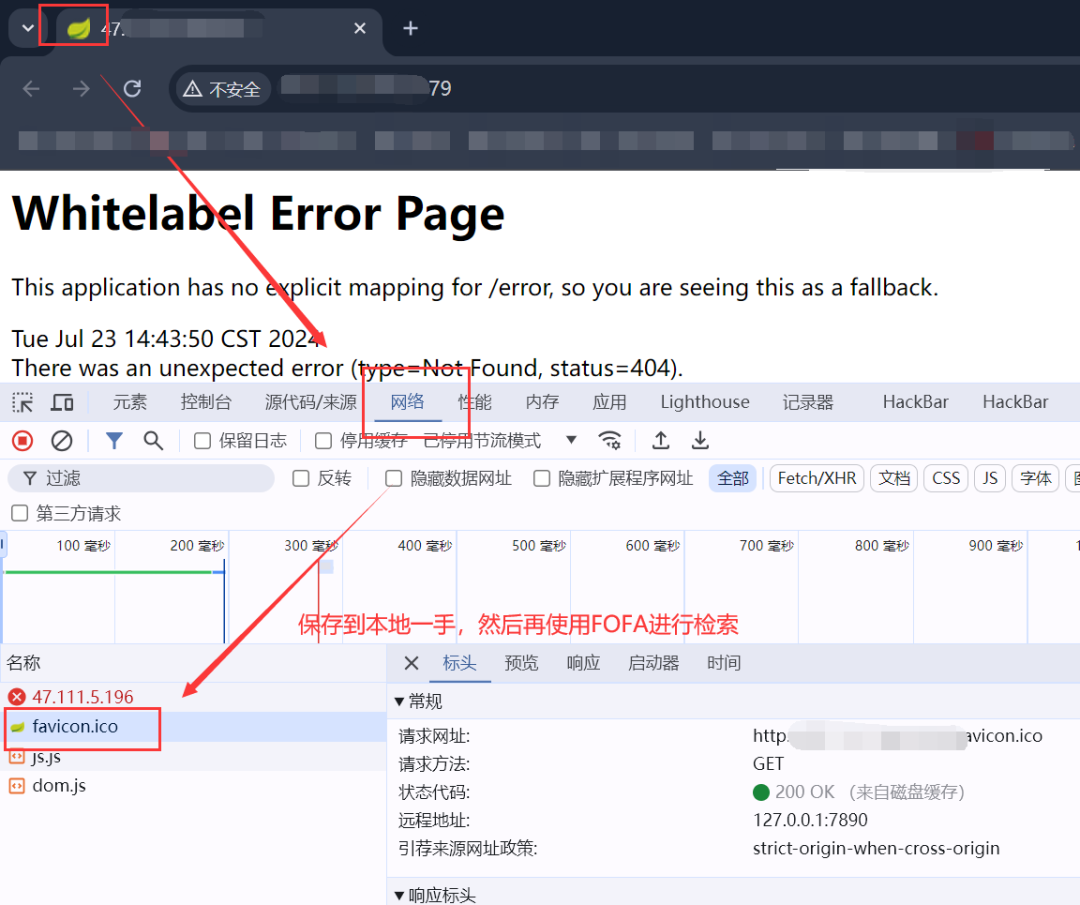Screen dimensions: 1080x905
Task: Click the strict-origin-when-cross-origin policy value
Action: [x=876, y=849]
